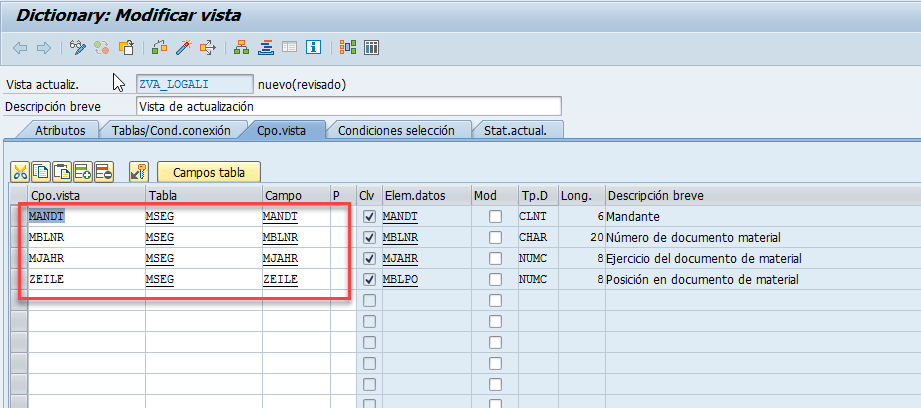This screenshot has width=921, height=408.
Task: Select the Cpo.vista tab
Action: pyautogui.click(x=281, y=130)
